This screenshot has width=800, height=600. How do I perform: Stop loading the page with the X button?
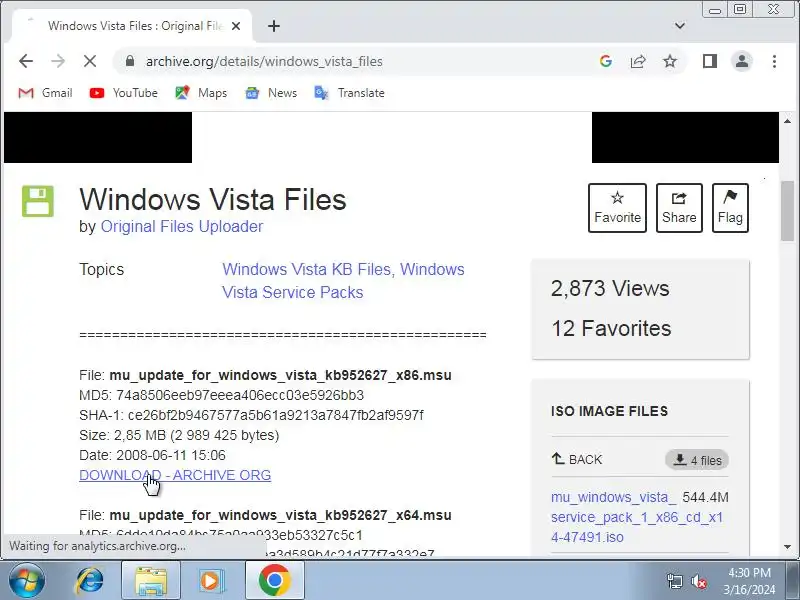pos(90,61)
